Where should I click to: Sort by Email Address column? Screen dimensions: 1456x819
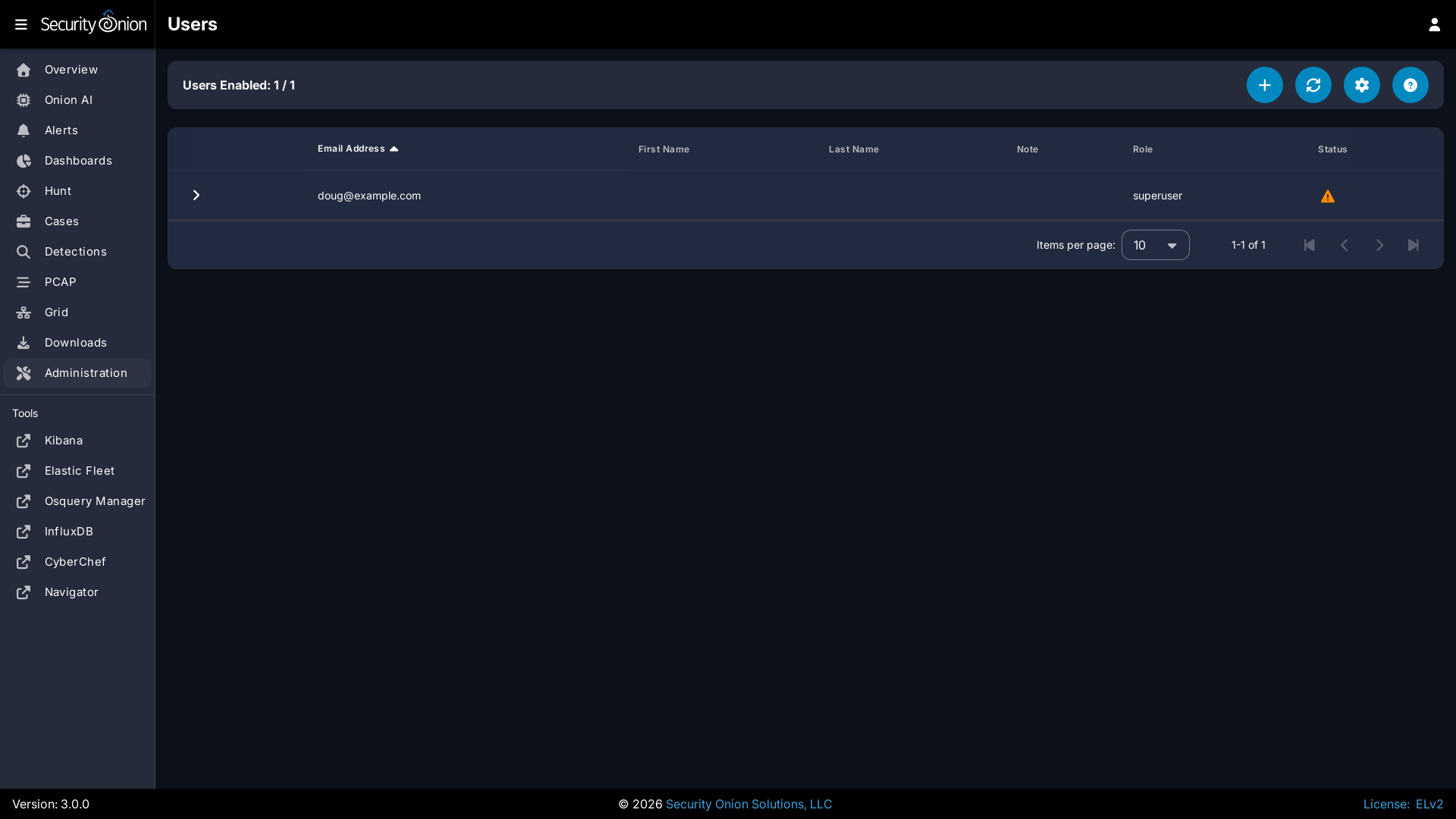pyautogui.click(x=351, y=149)
